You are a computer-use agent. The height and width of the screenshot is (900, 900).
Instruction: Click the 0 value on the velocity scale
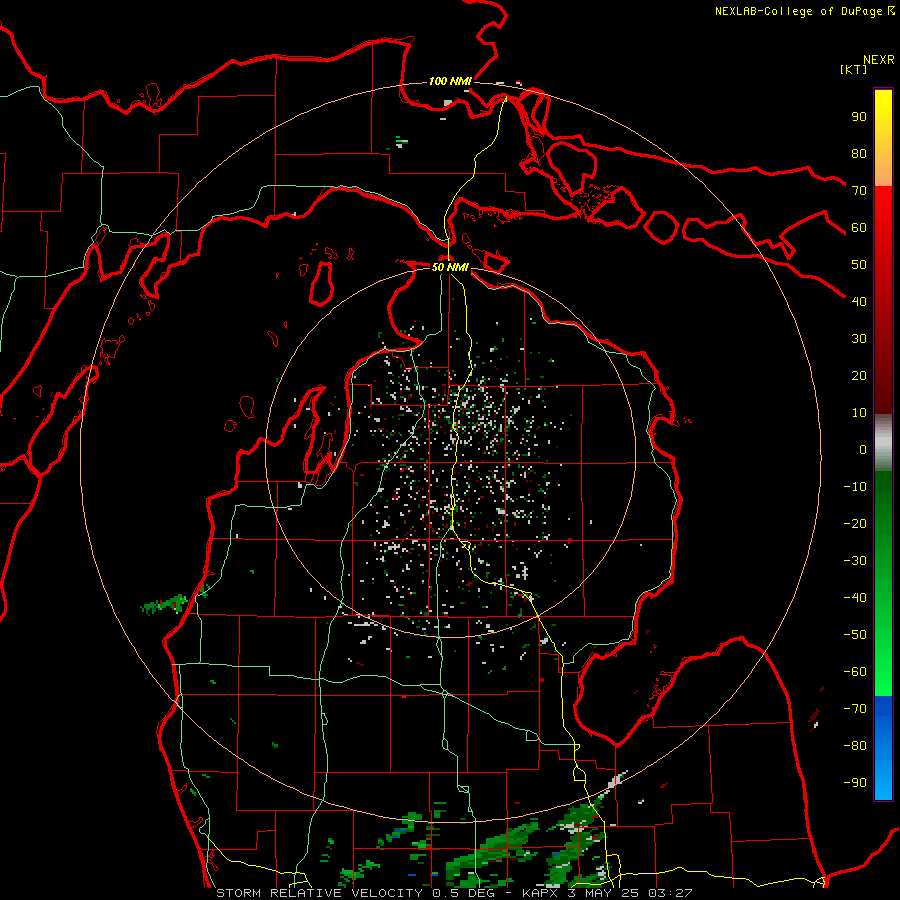(863, 449)
